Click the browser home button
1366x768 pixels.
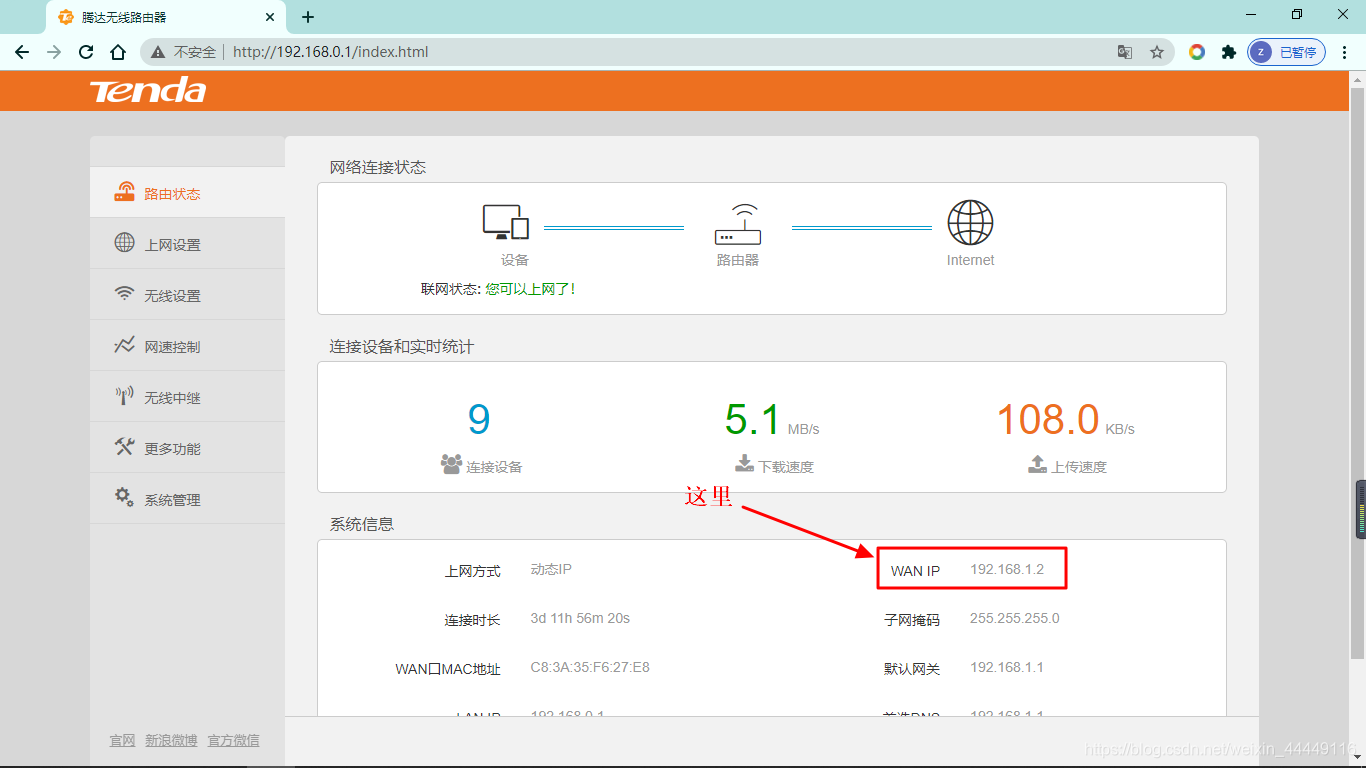[118, 52]
